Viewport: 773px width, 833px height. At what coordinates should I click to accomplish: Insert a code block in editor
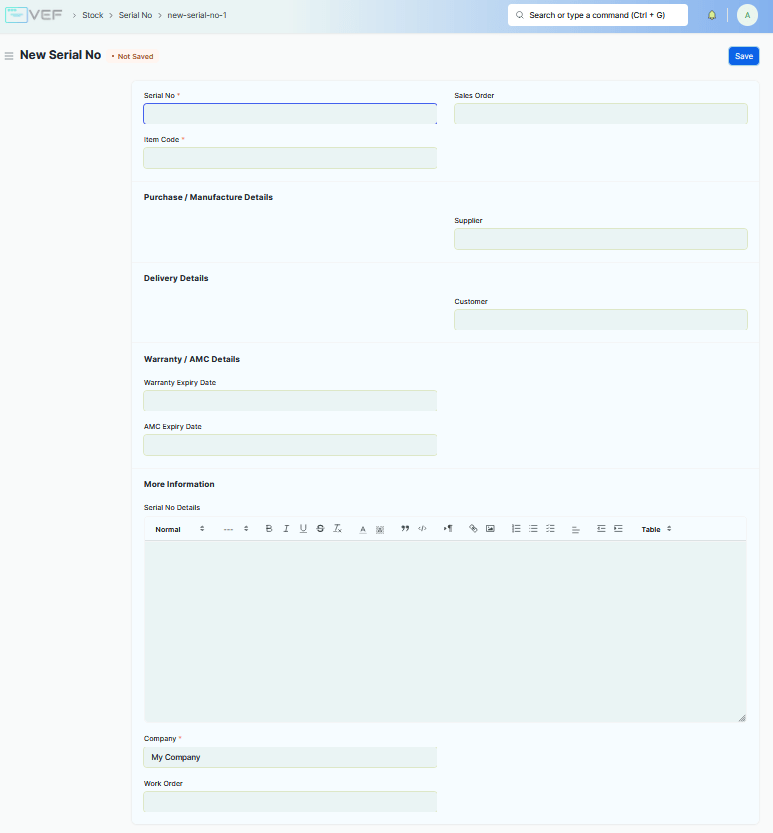tap(422, 529)
